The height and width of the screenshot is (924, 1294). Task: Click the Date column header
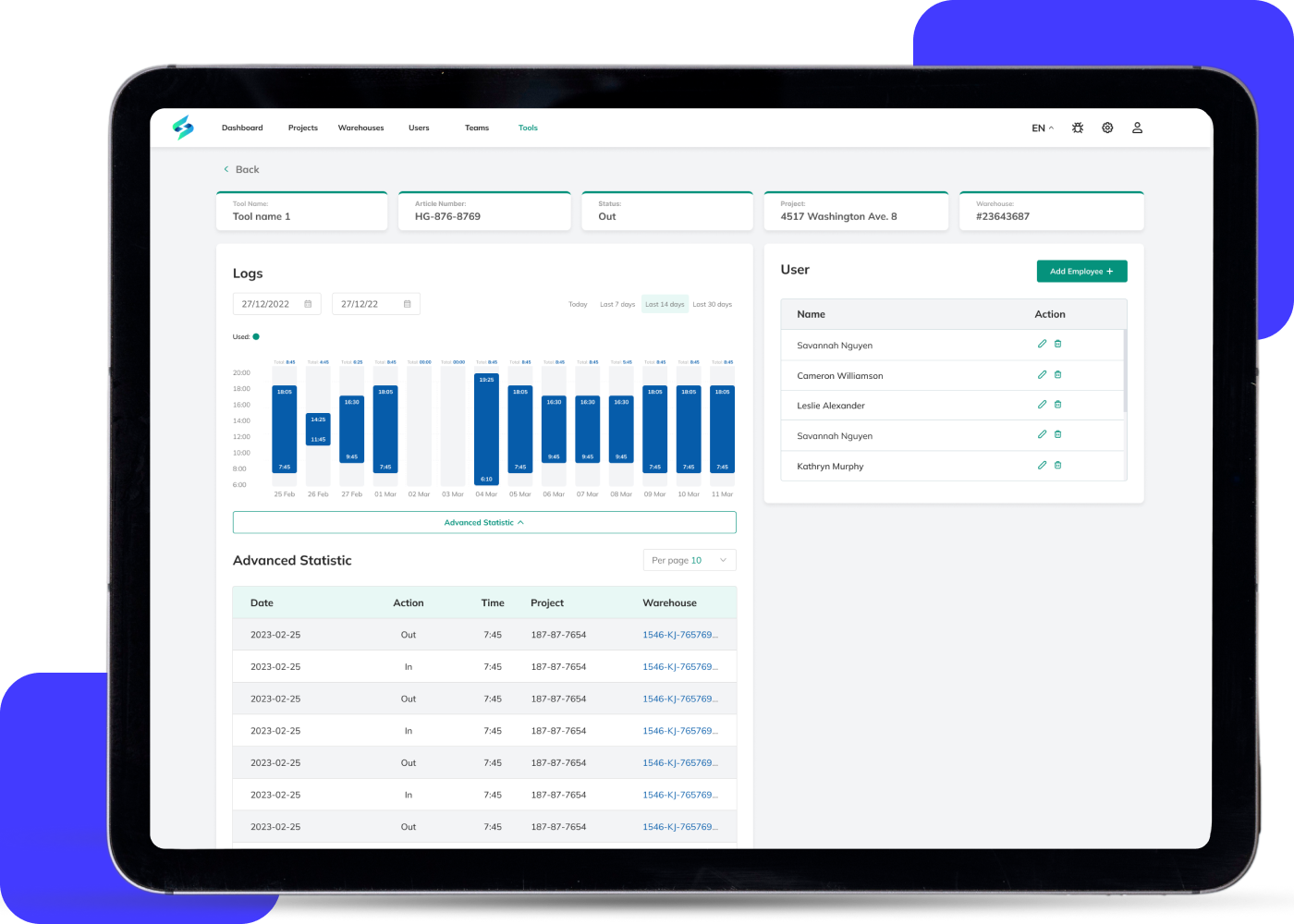[262, 602]
